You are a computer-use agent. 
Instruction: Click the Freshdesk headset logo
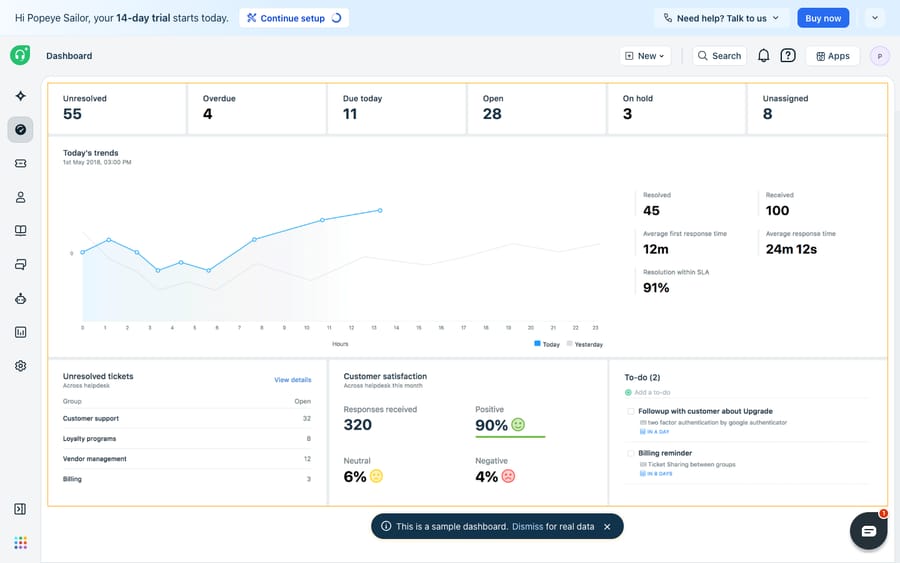20,55
